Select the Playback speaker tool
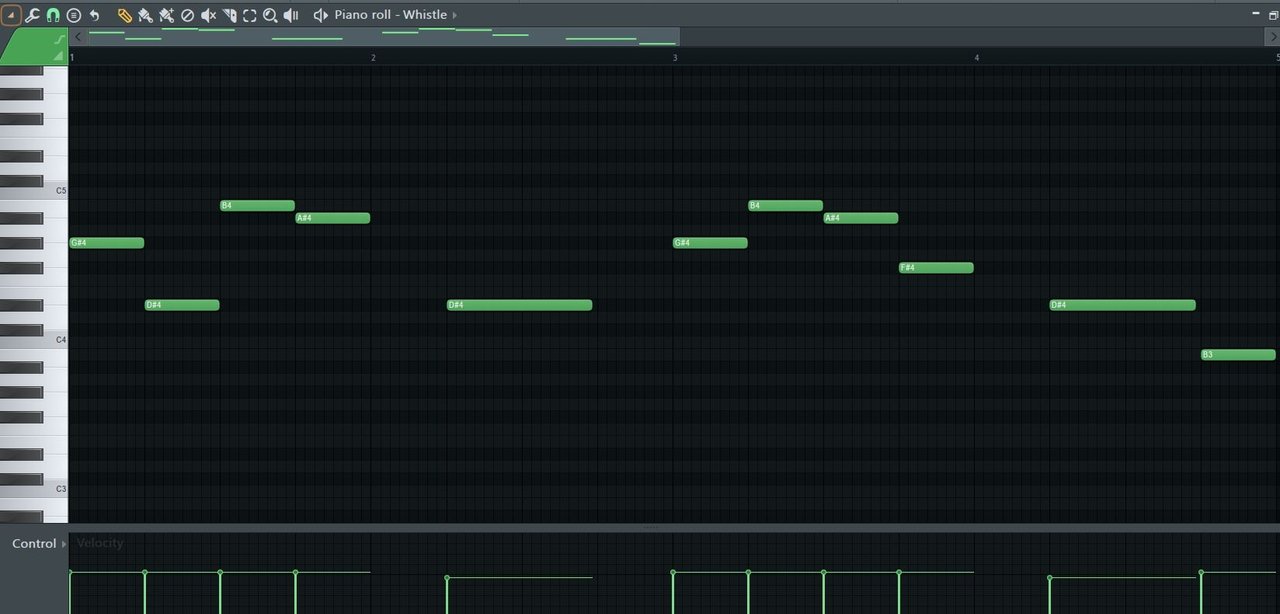 point(291,15)
